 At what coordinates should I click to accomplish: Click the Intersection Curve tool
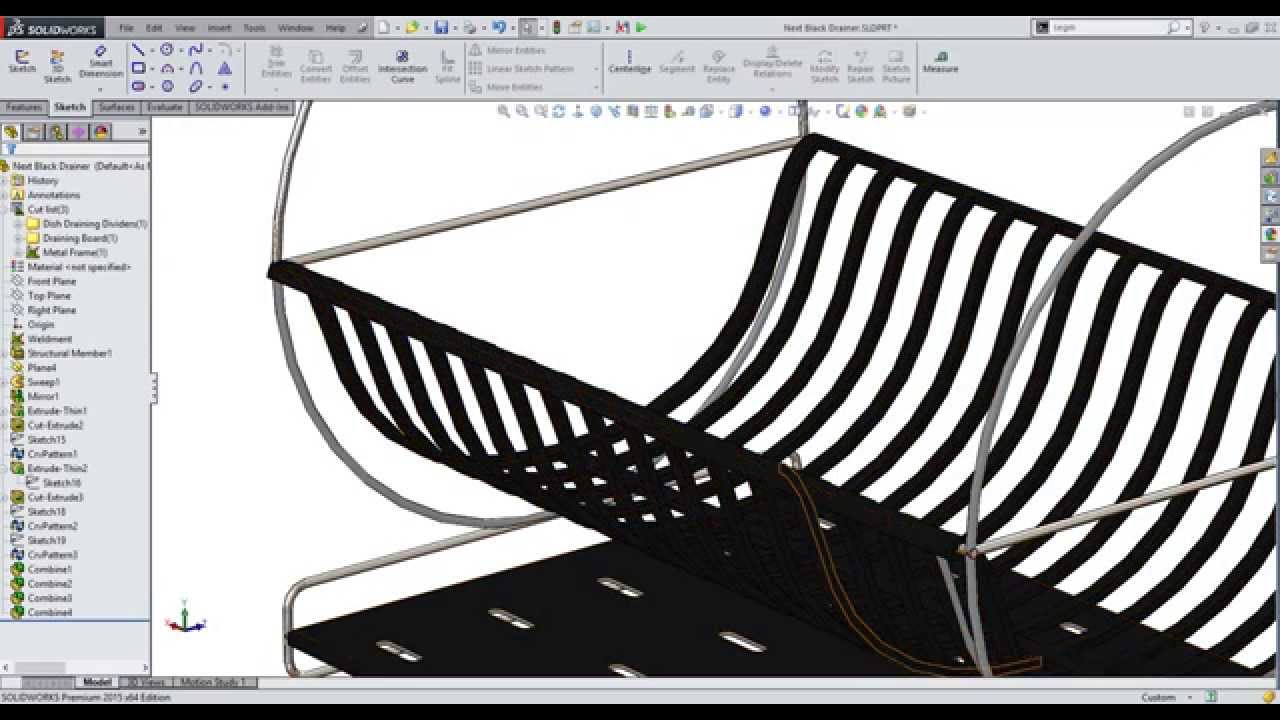pos(402,67)
